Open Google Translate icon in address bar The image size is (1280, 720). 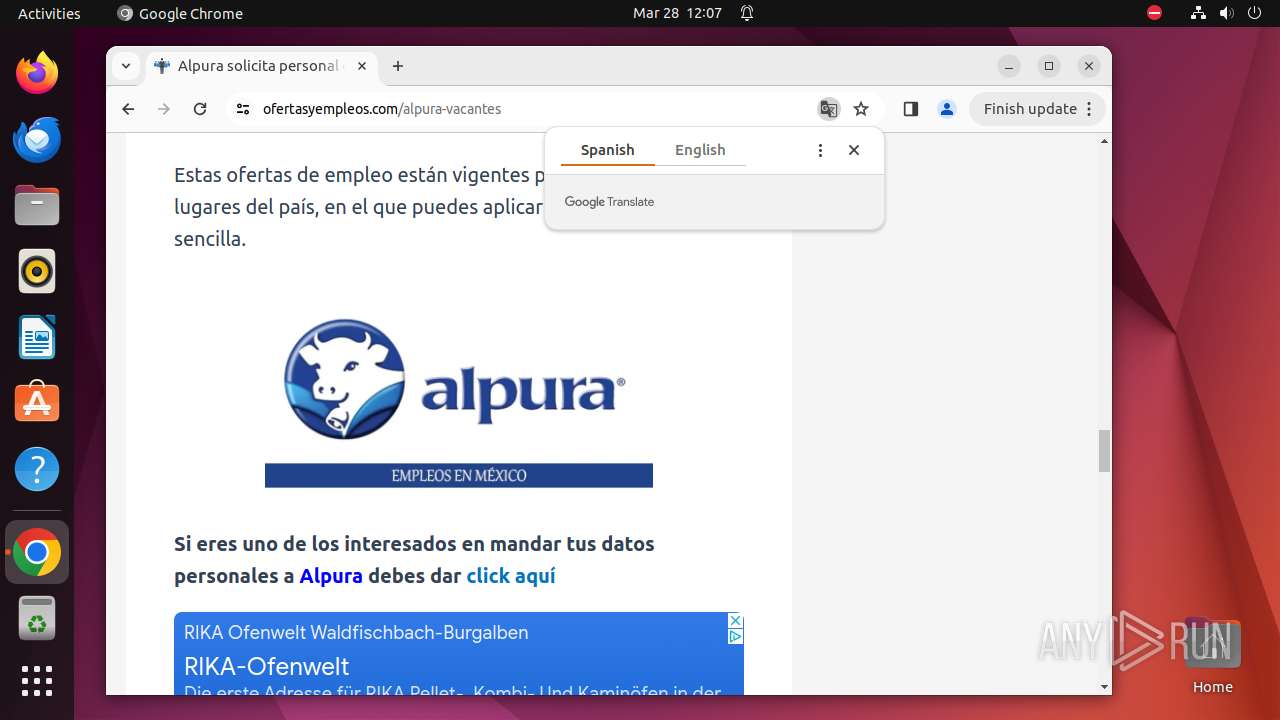(828, 109)
